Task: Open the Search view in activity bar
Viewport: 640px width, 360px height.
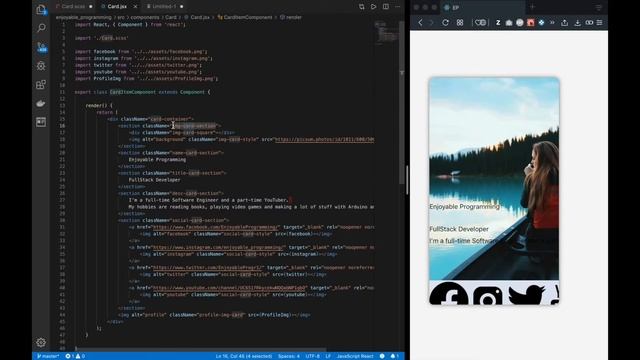Action: pyautogui.click(x=41, y=28)
